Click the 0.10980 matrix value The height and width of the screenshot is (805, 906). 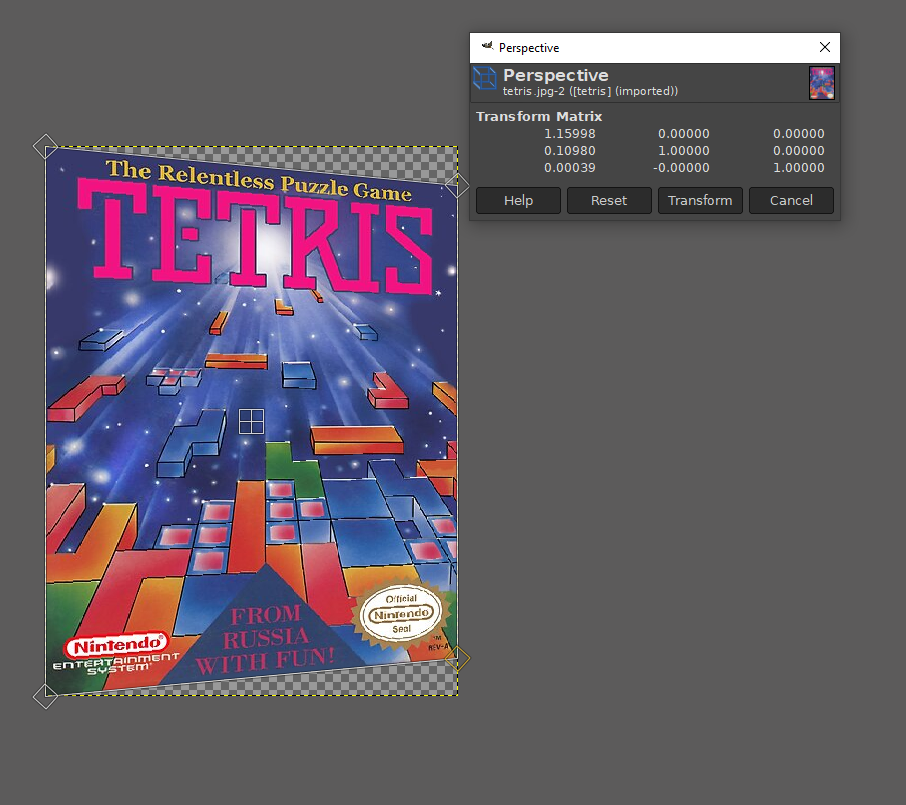(570, 151)
